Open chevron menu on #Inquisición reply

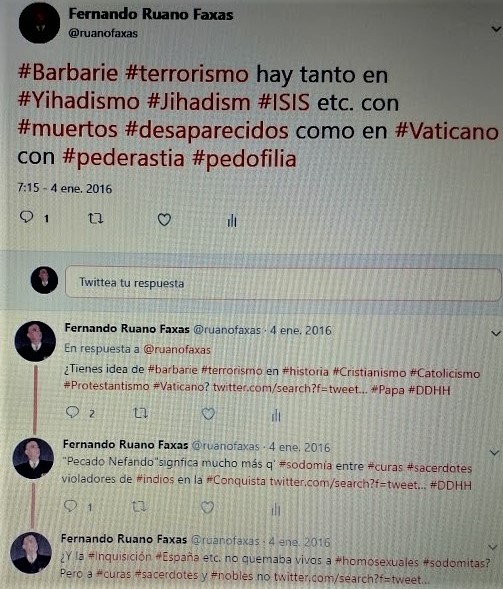[493, 547]
